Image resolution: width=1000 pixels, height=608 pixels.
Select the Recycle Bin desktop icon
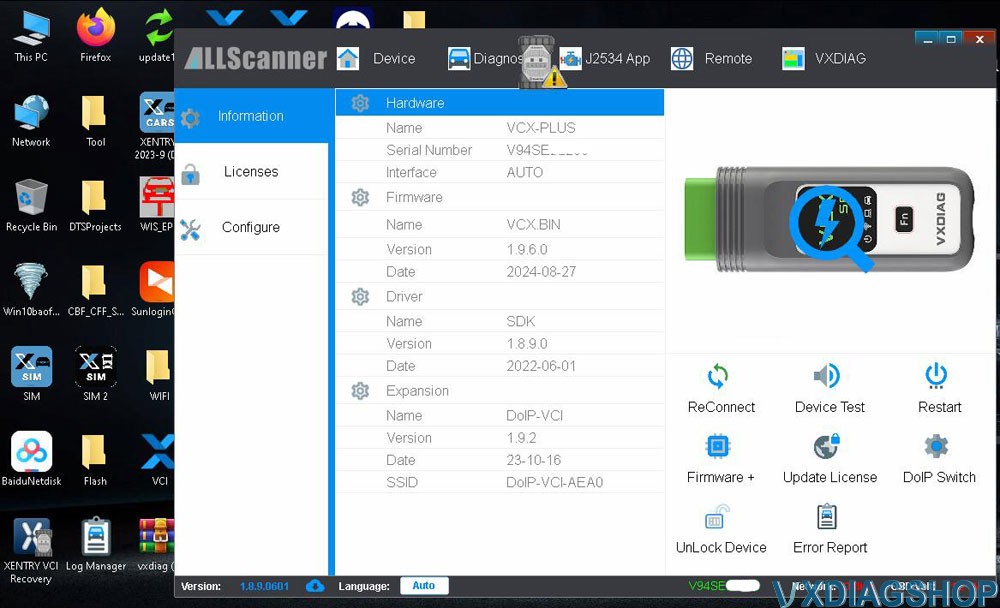click(x=31, y=205)
